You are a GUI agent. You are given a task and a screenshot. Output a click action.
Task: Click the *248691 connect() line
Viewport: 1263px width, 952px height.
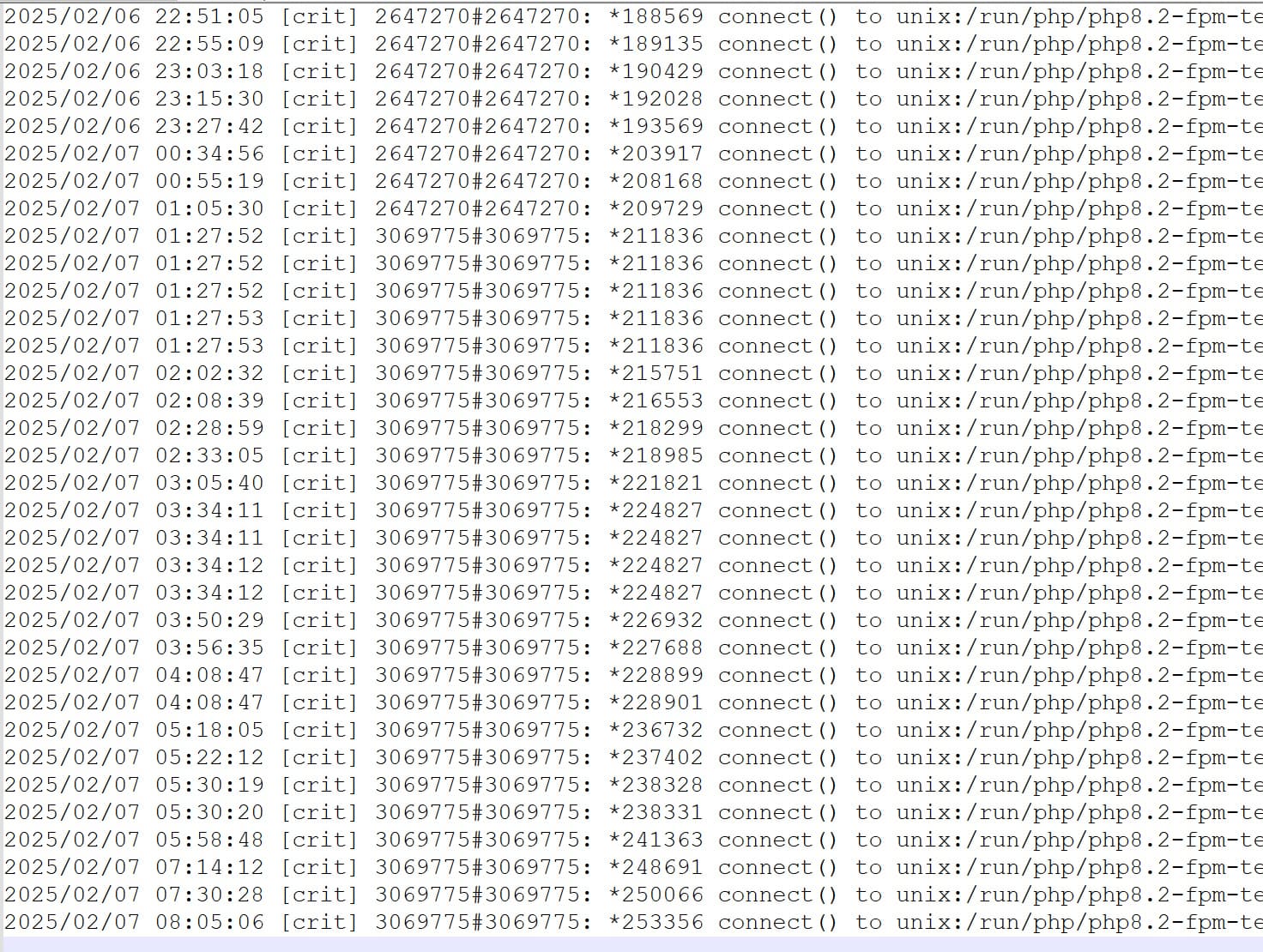[x=631, y=867]
